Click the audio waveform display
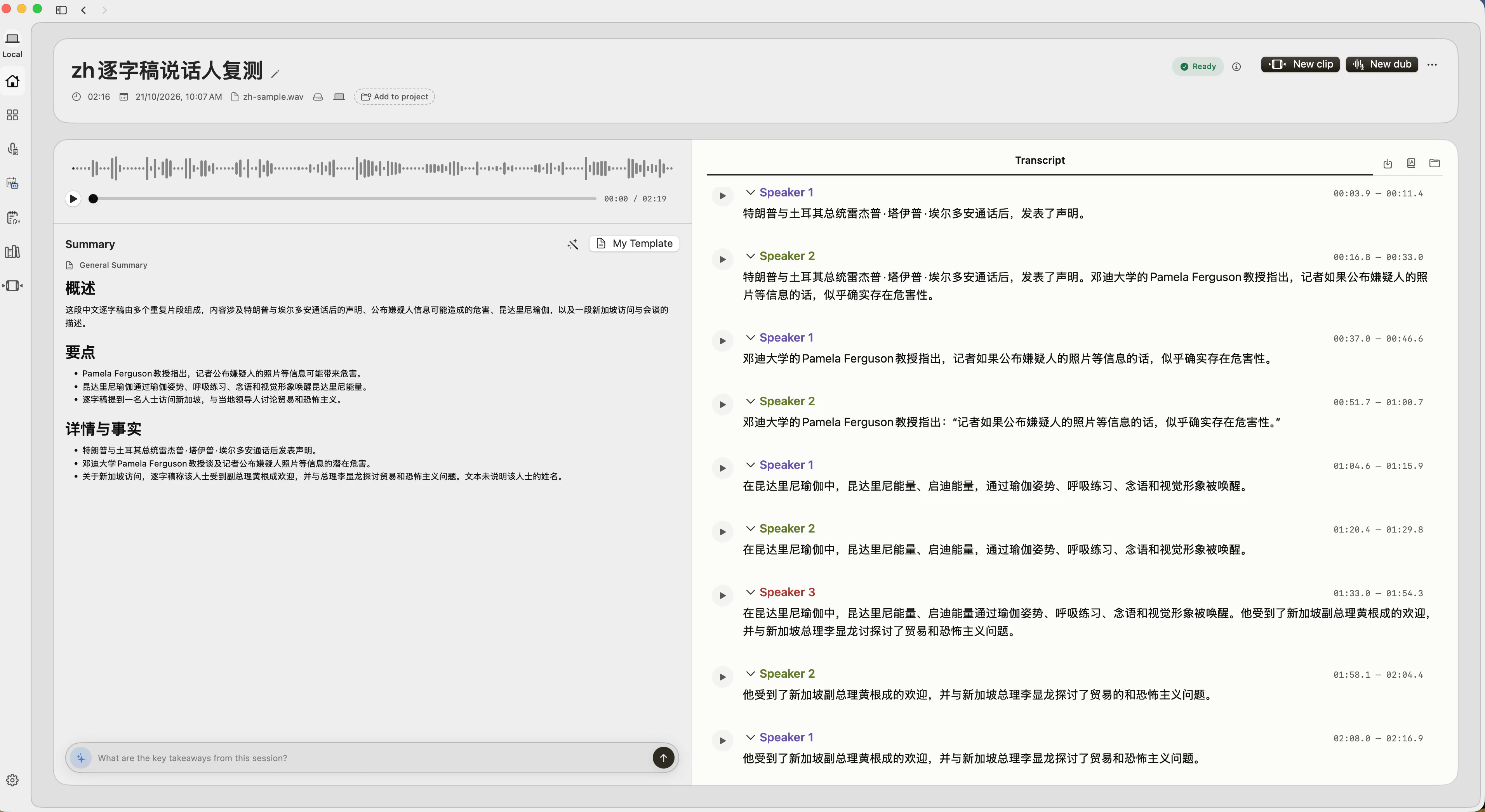Viewport: 1485px width, 812px height. [x=372, y=168]
